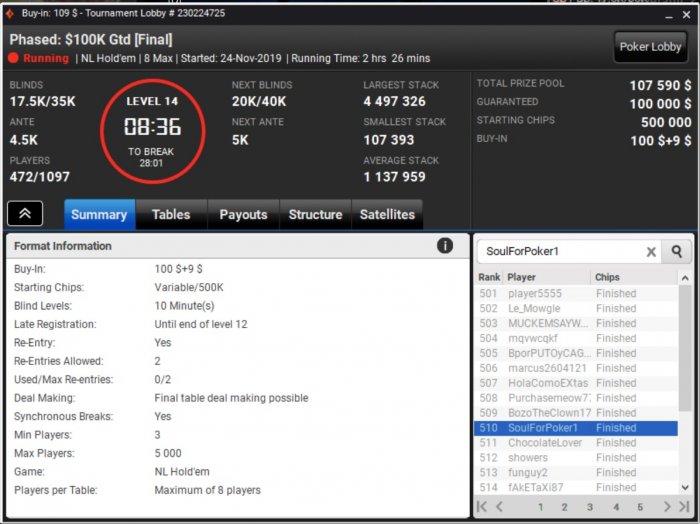Click the magnifier search button

(677, 252)
